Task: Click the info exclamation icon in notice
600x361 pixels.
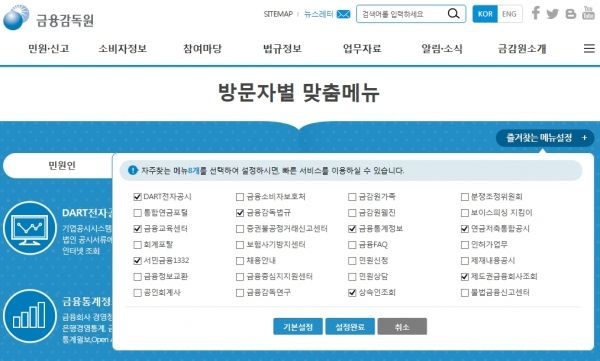Action: (132, 170)
